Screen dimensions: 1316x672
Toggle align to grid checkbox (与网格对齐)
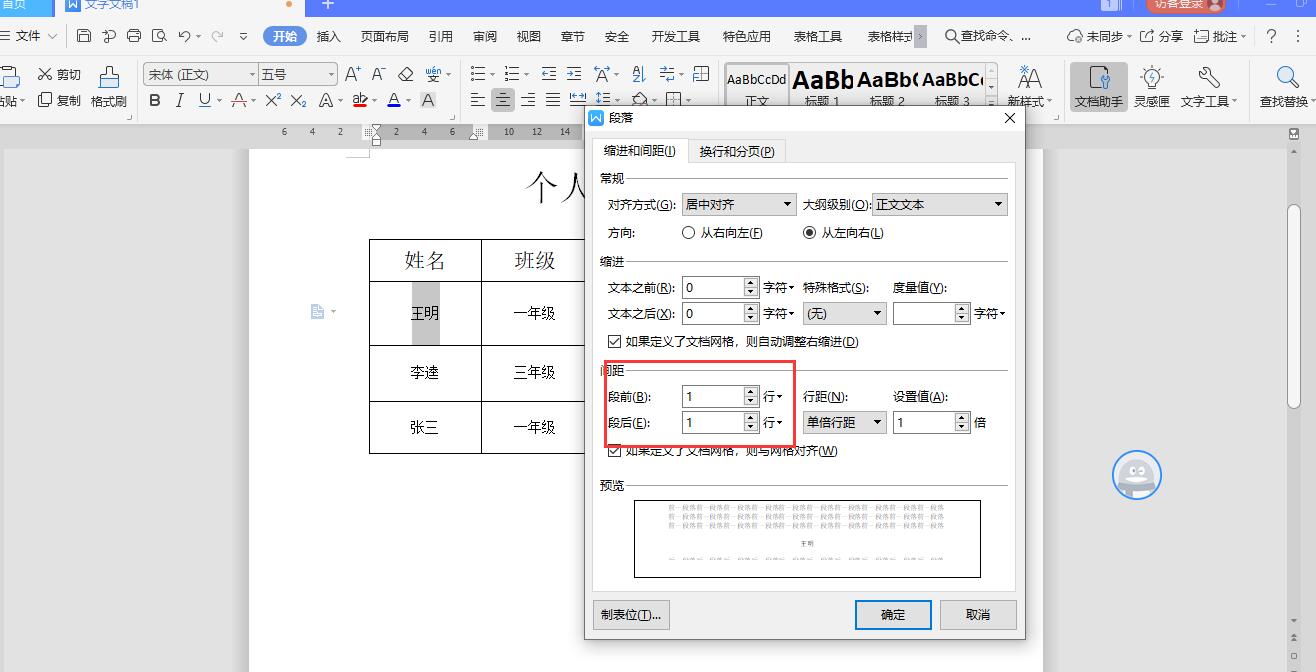tap(614, 451)
